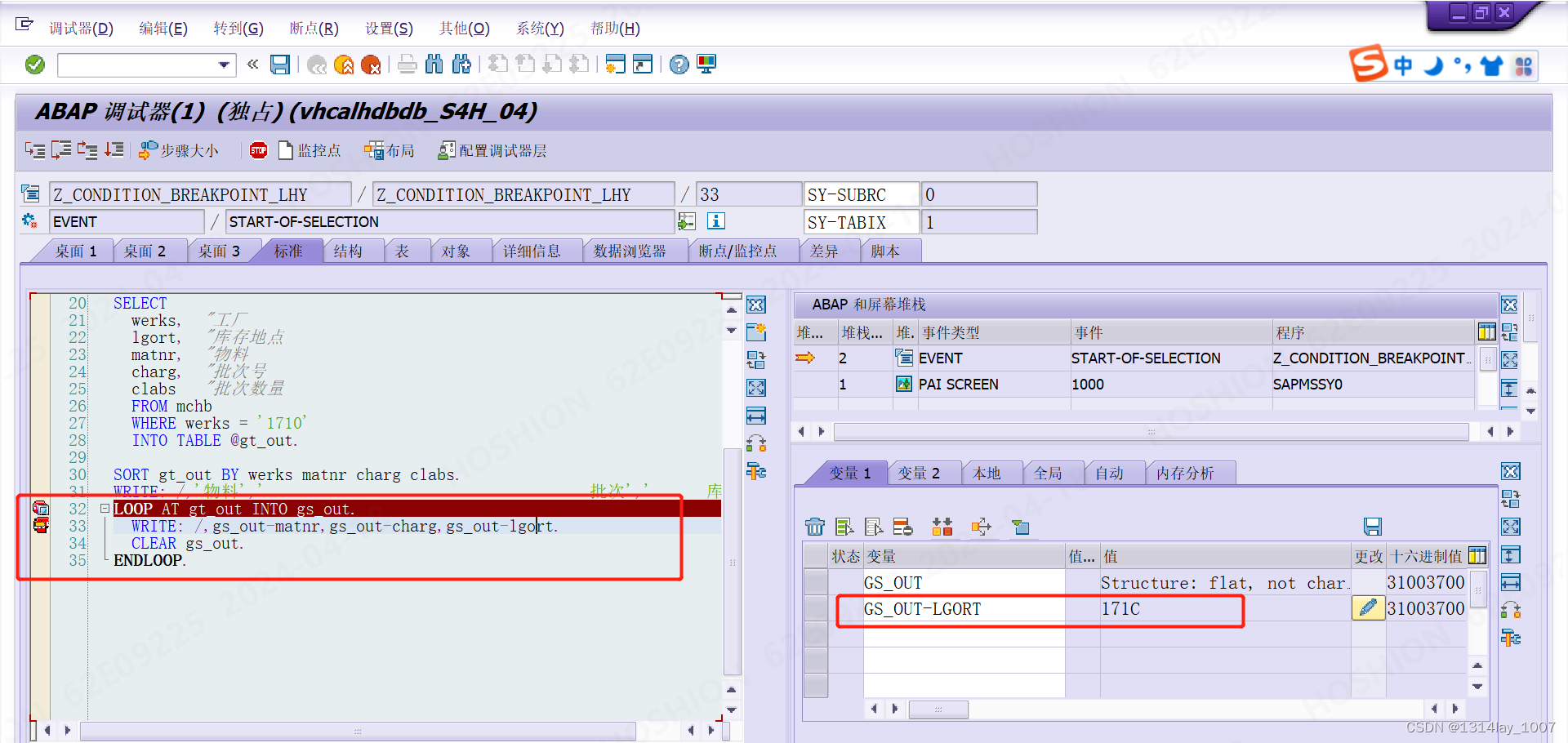This screenshot has height=743, width=1568.
Task: Click the 监控点 button
Action: pyautogui.click(x=310, y=150)
